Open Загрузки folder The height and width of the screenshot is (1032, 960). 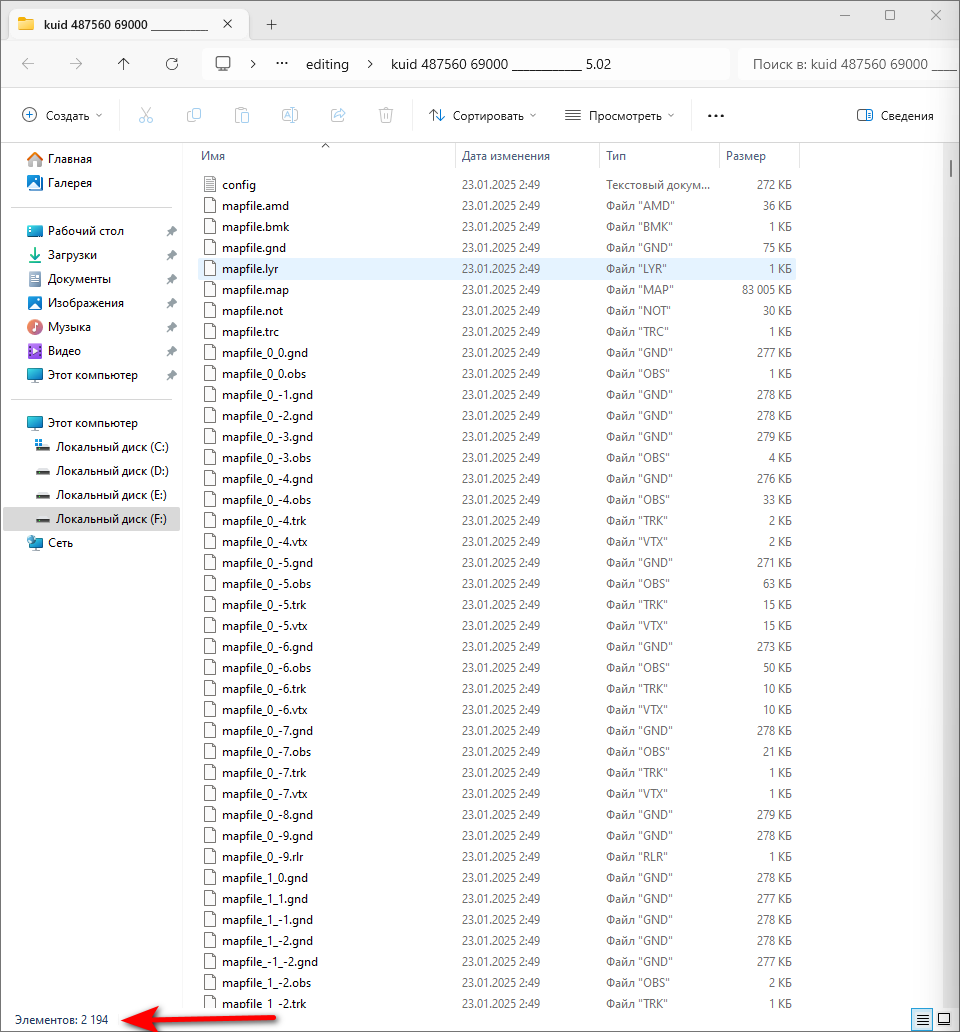click(72, 255)
